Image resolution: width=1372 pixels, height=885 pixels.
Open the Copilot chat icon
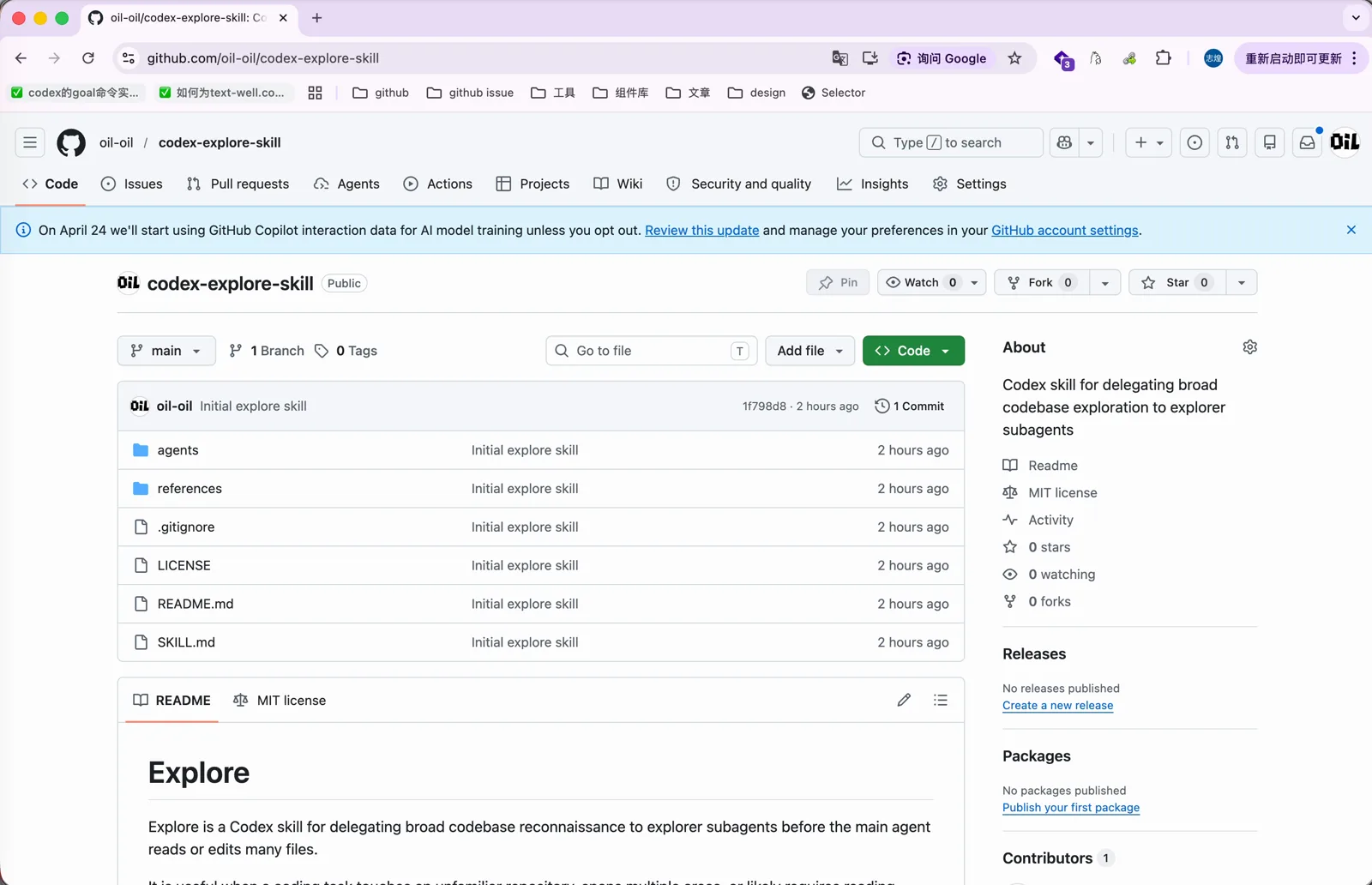[x=1065, y=142]
